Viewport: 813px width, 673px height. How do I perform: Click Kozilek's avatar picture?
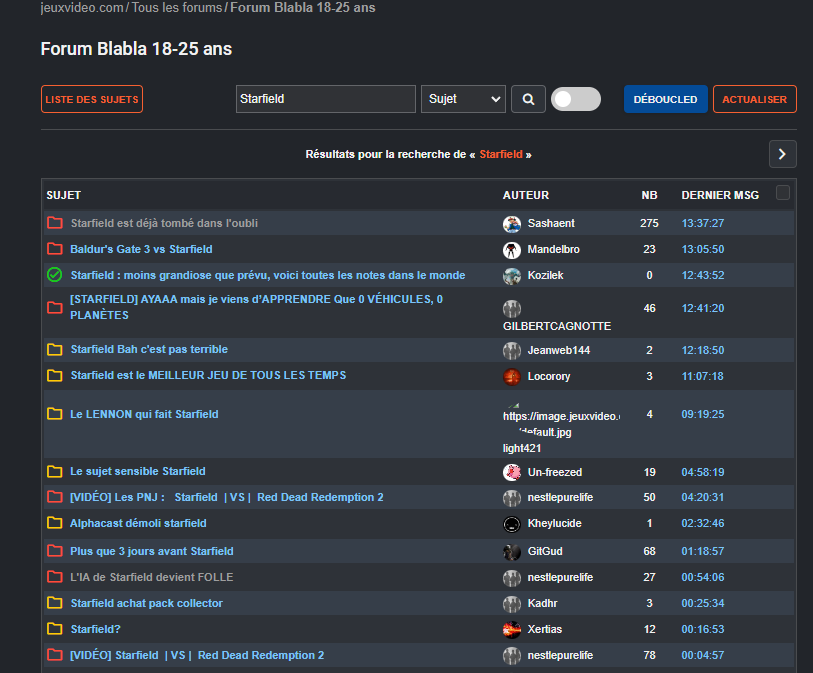[512, 276]
